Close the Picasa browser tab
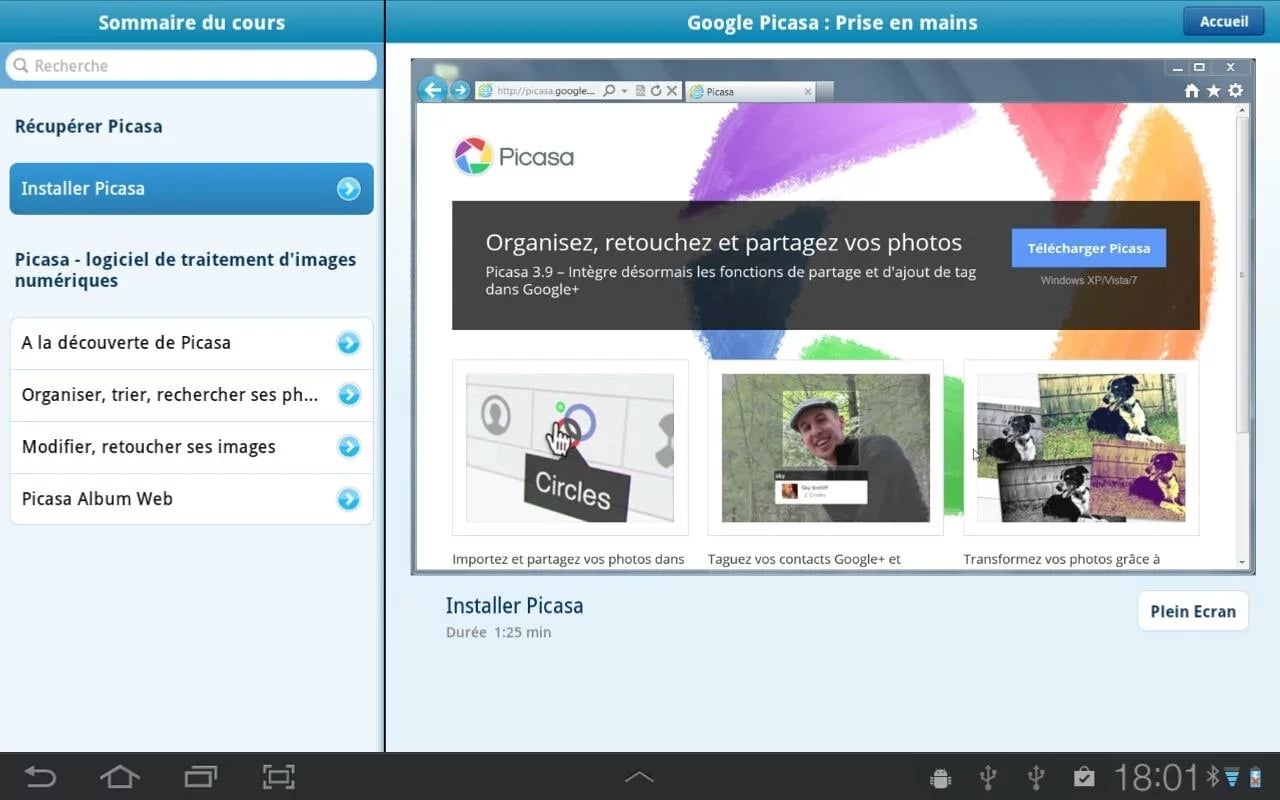 click(808, 92)
